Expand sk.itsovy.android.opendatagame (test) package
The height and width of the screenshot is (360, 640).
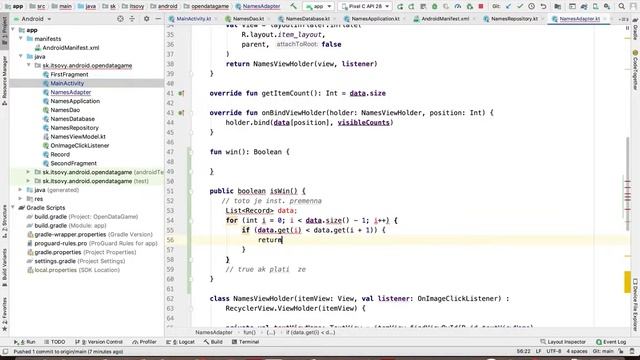point(28,181)
